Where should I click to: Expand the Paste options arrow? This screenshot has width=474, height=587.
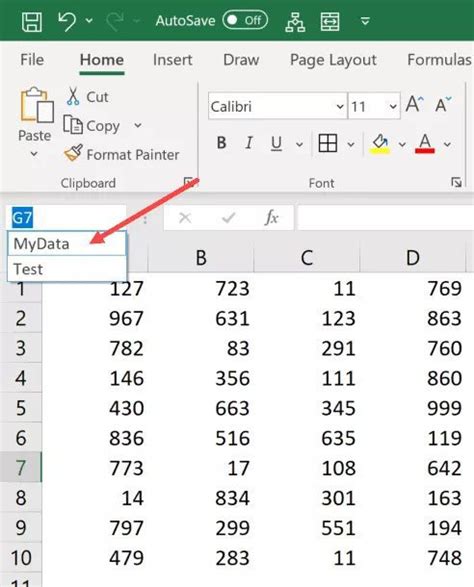coord(34,153)
